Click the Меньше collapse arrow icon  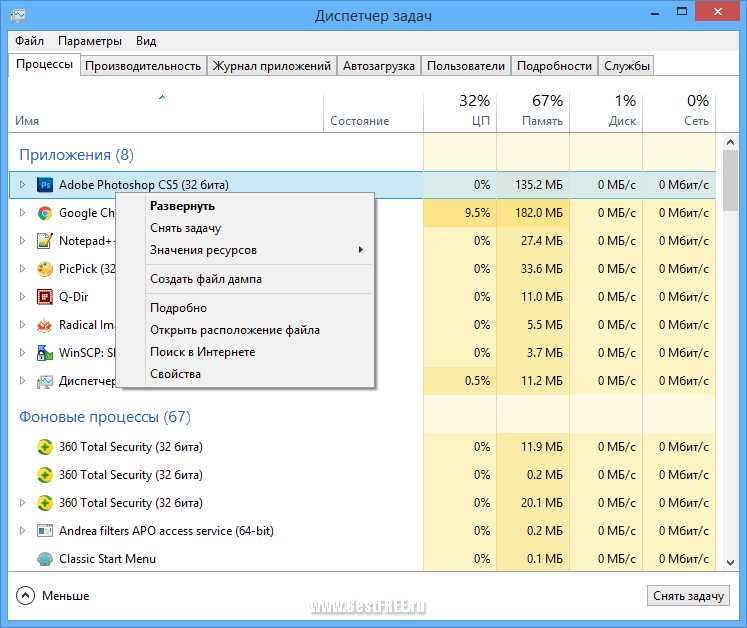point(25,596)
